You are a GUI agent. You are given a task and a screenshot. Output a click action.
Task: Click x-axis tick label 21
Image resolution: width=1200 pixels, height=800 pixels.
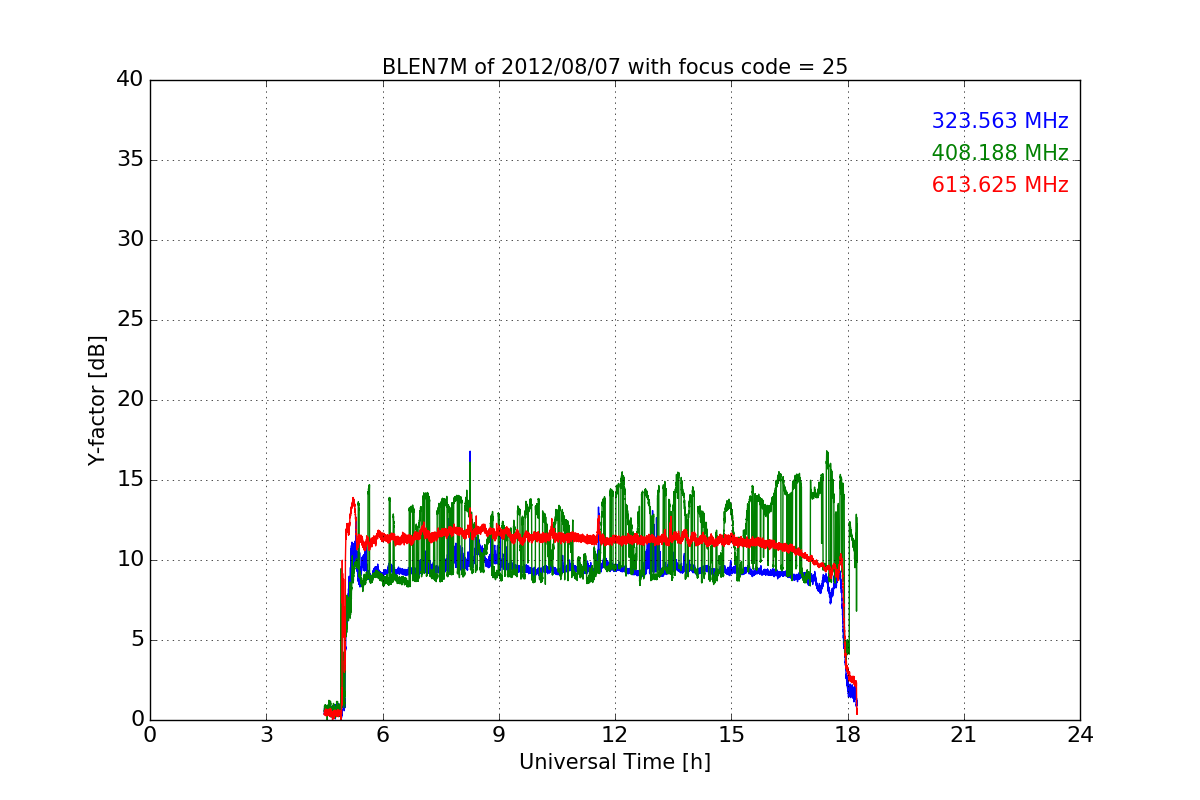pos(964,735)
